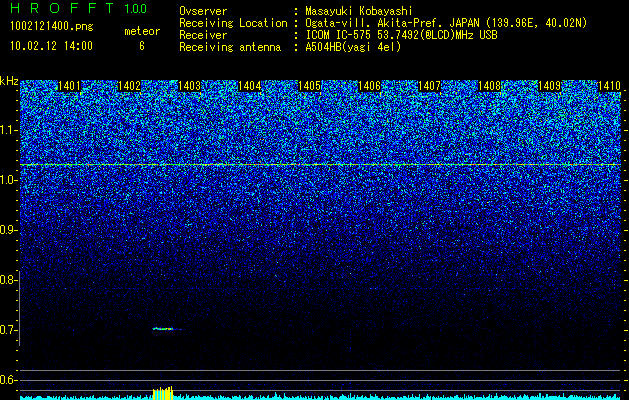This screenshot has width=629, height=400.
Task: Click the 1405 time marker
Action: pos(309,86)
